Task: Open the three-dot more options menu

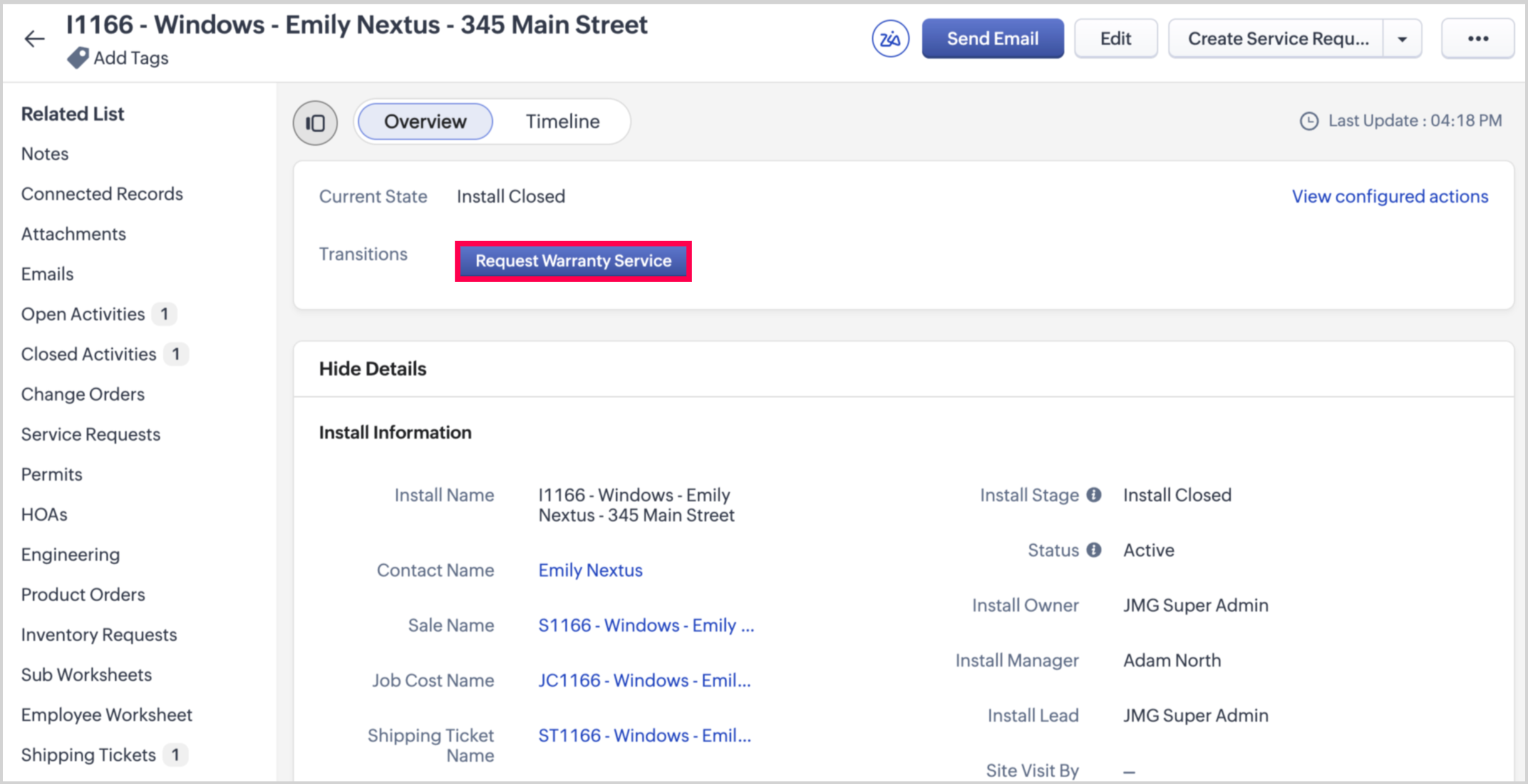Action: [x=1478, y=39]
